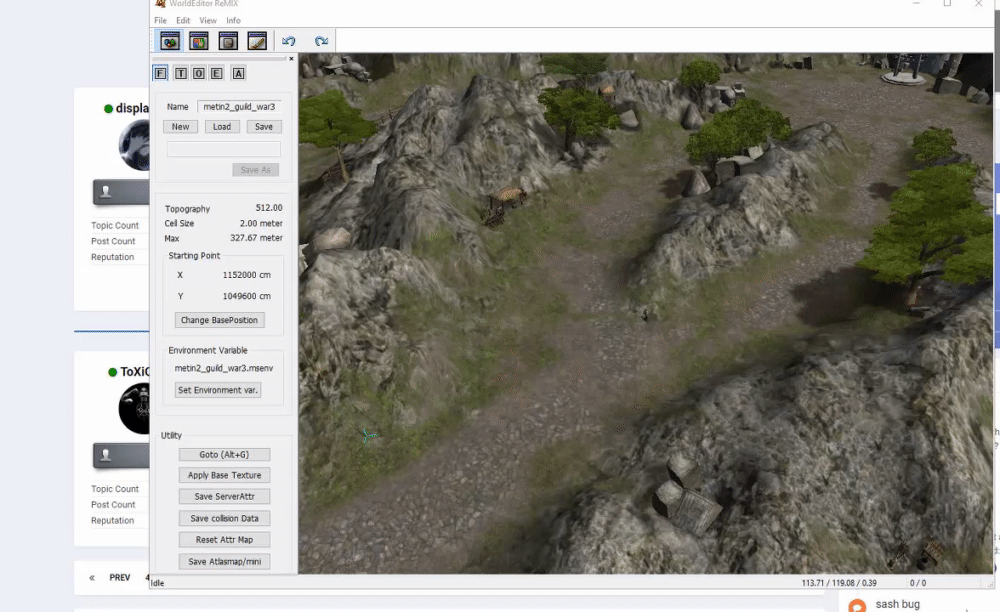Switch to the F page tab
Viewport: 1000px width, 612px height.
pos(161,73)
